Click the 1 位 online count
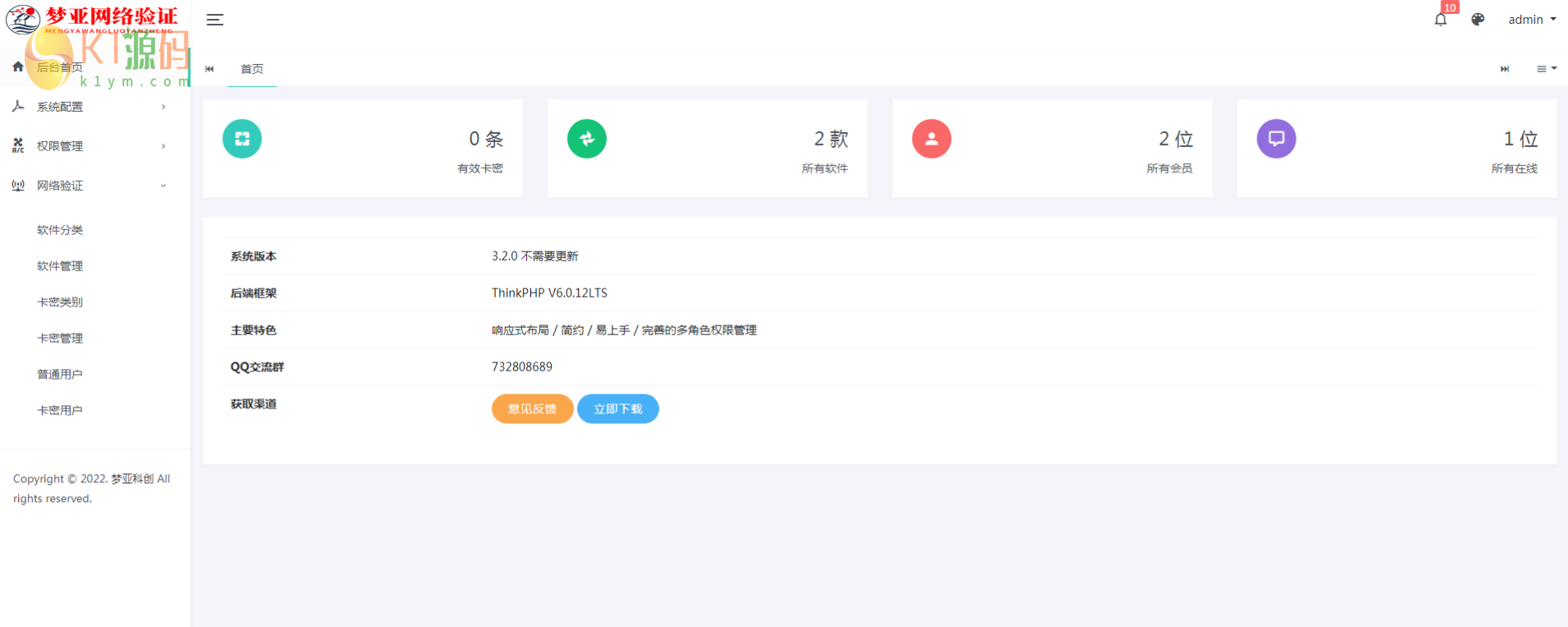Image resolution: width=1568 pixels, height=627 pixels. pyautogui.click(x=1520, y=139)
